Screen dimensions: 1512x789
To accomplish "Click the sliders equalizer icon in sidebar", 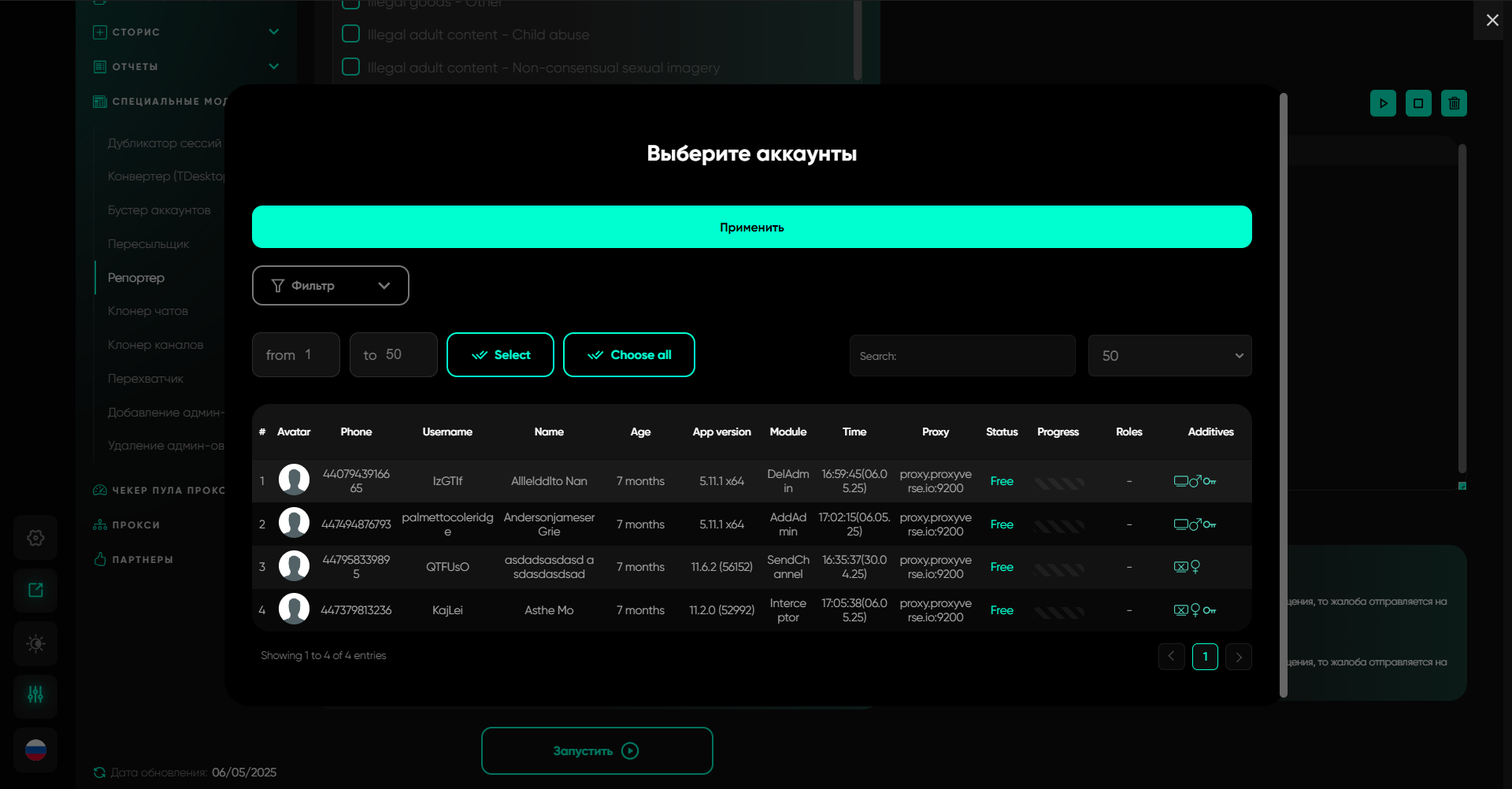I will pyautogui.click(x=35, y=695).
